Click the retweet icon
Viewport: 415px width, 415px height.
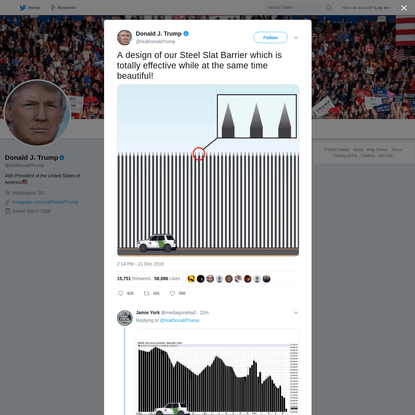tap(146, 293)
